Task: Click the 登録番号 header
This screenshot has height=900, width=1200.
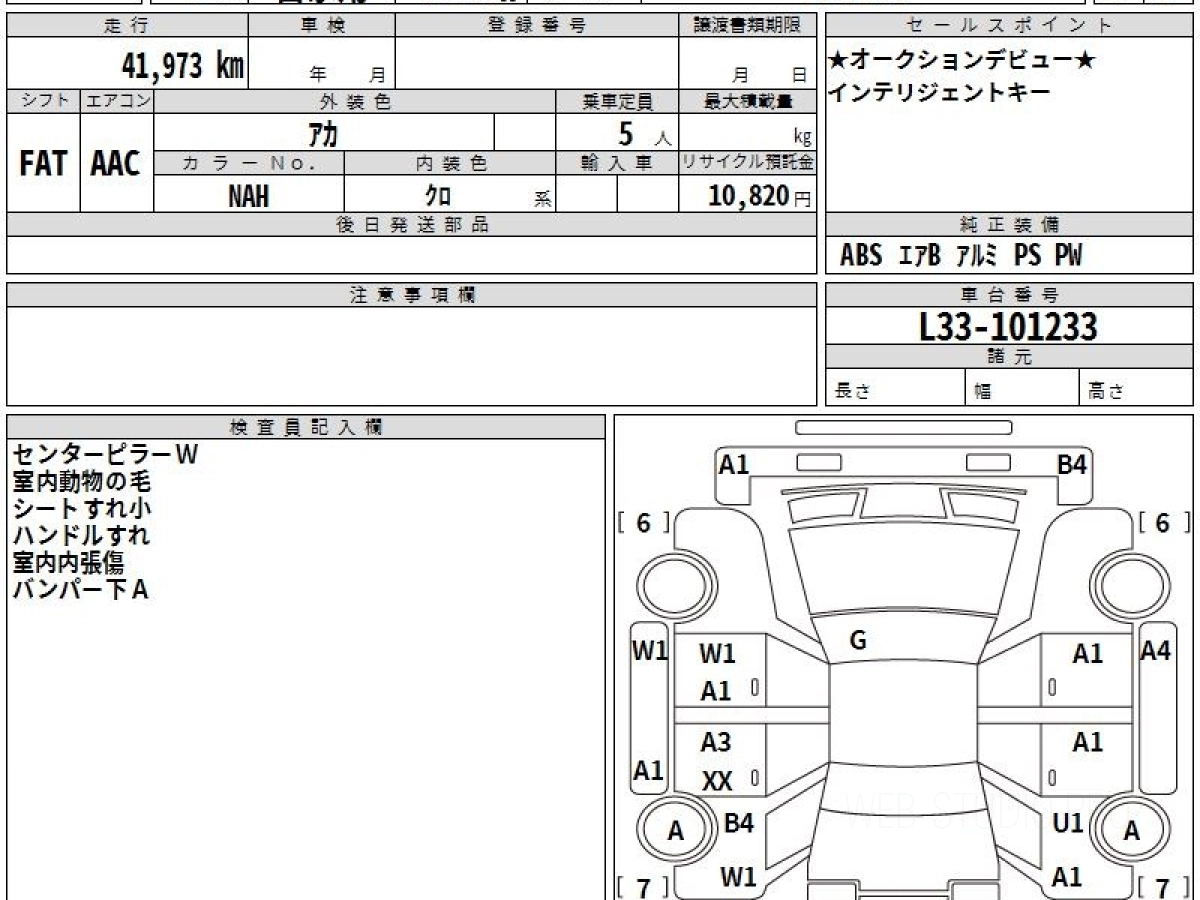Action: point(537,26)
